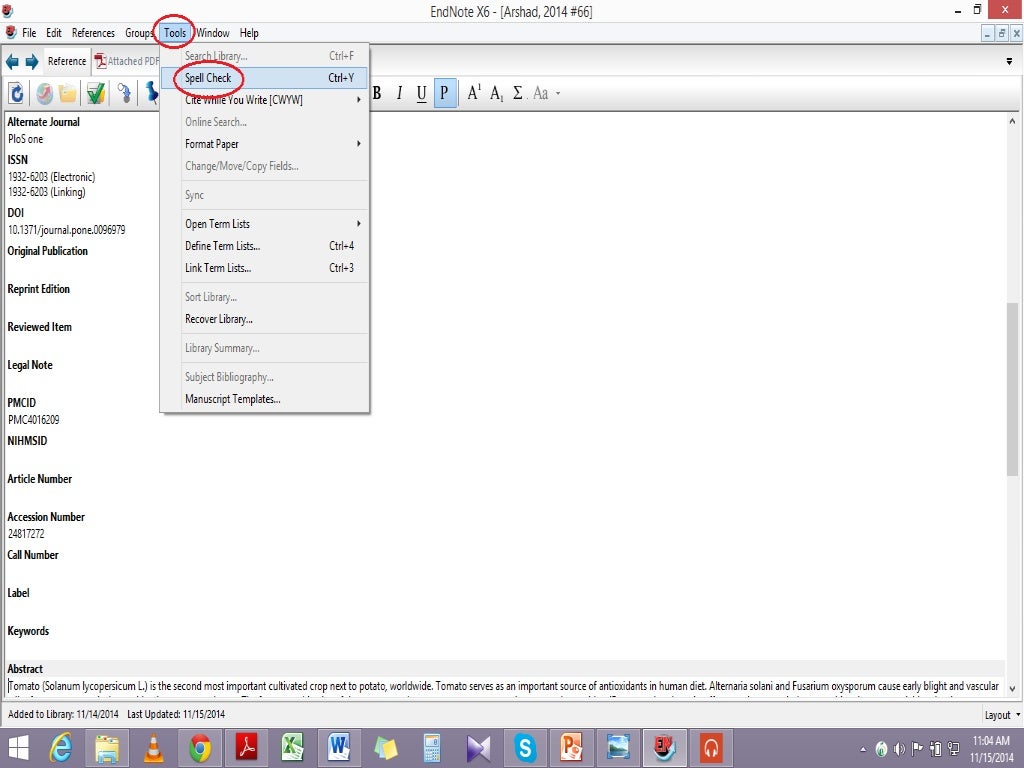Go to previous reference with left arrow

click(12, 61)
